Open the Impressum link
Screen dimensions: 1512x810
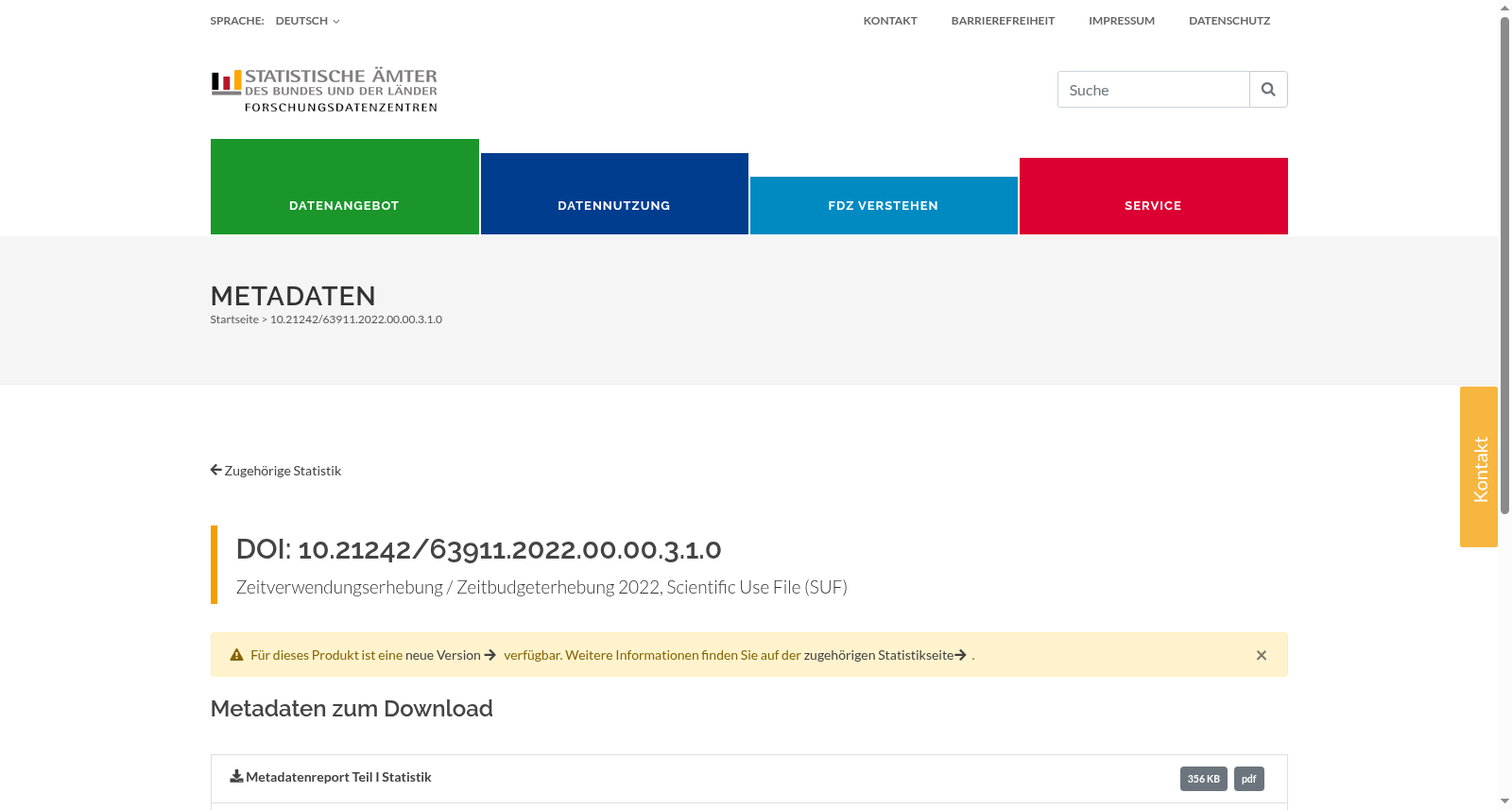point(1122,21)
